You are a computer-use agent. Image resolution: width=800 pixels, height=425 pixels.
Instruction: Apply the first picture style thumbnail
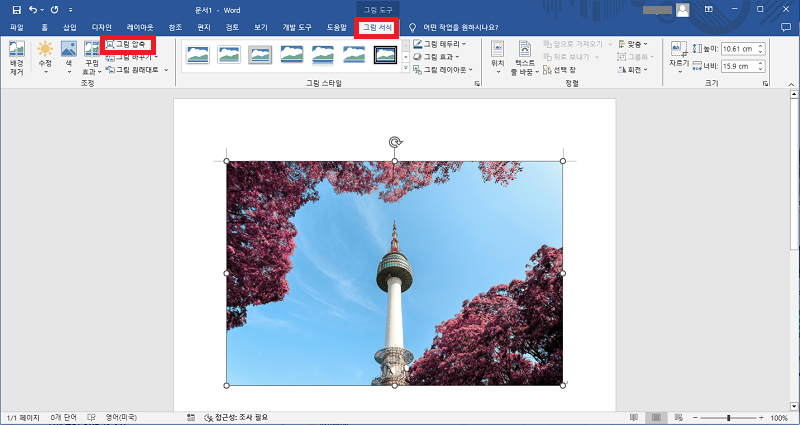click(197, 54)
